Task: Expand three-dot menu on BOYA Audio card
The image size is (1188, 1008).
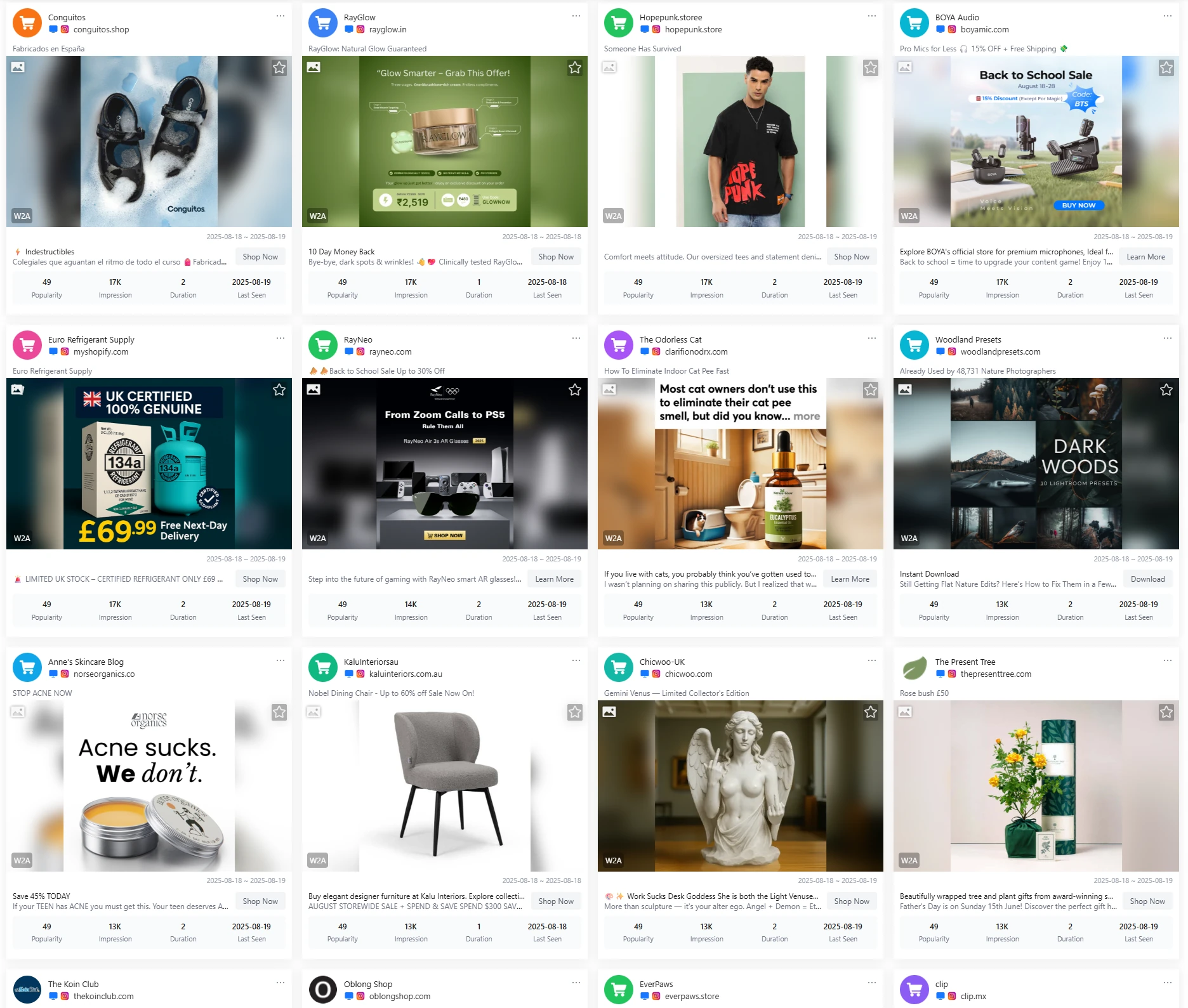Action: (x=1167, y=16)
